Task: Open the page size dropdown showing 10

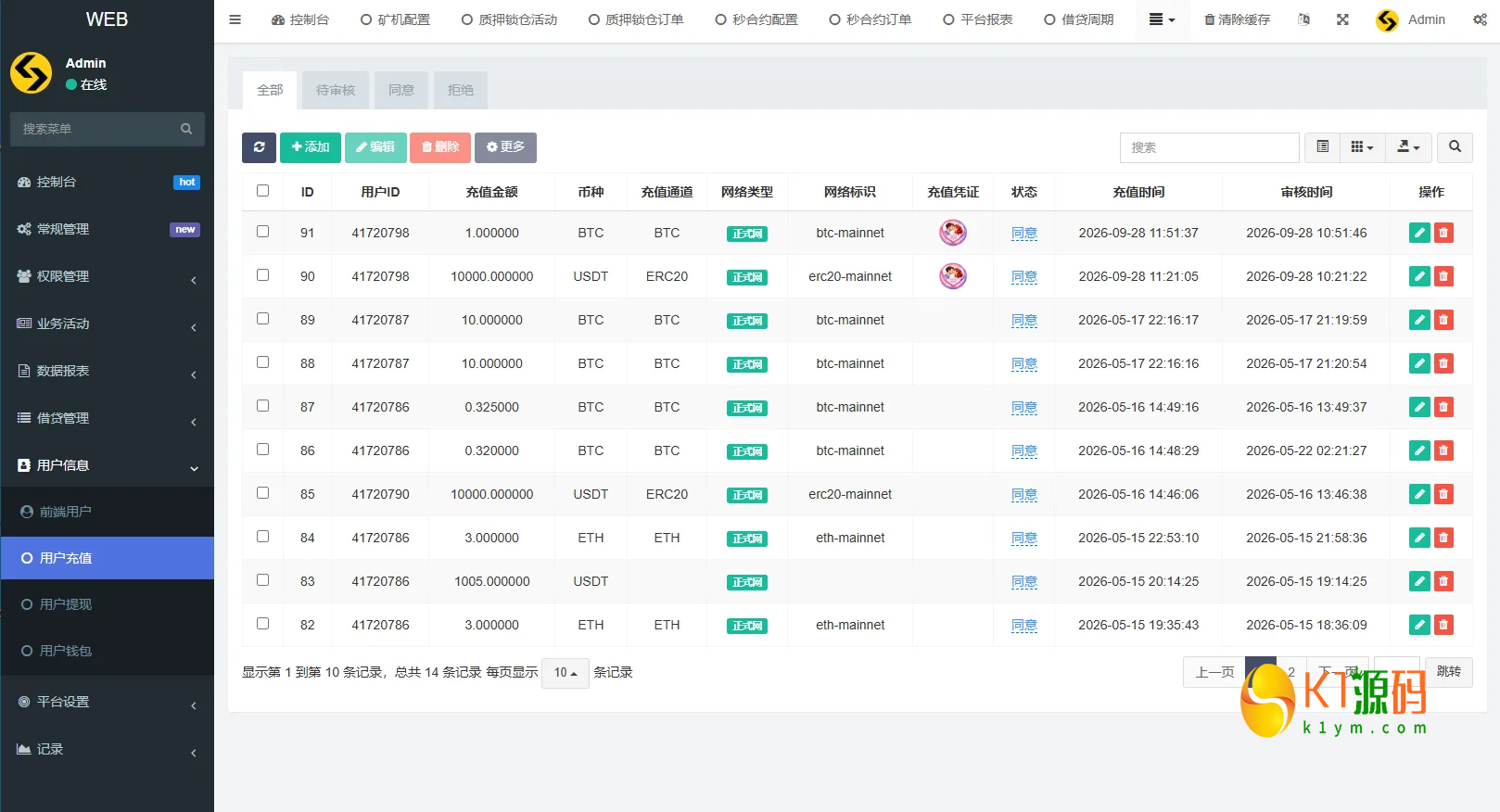Action: coord(566,673)
